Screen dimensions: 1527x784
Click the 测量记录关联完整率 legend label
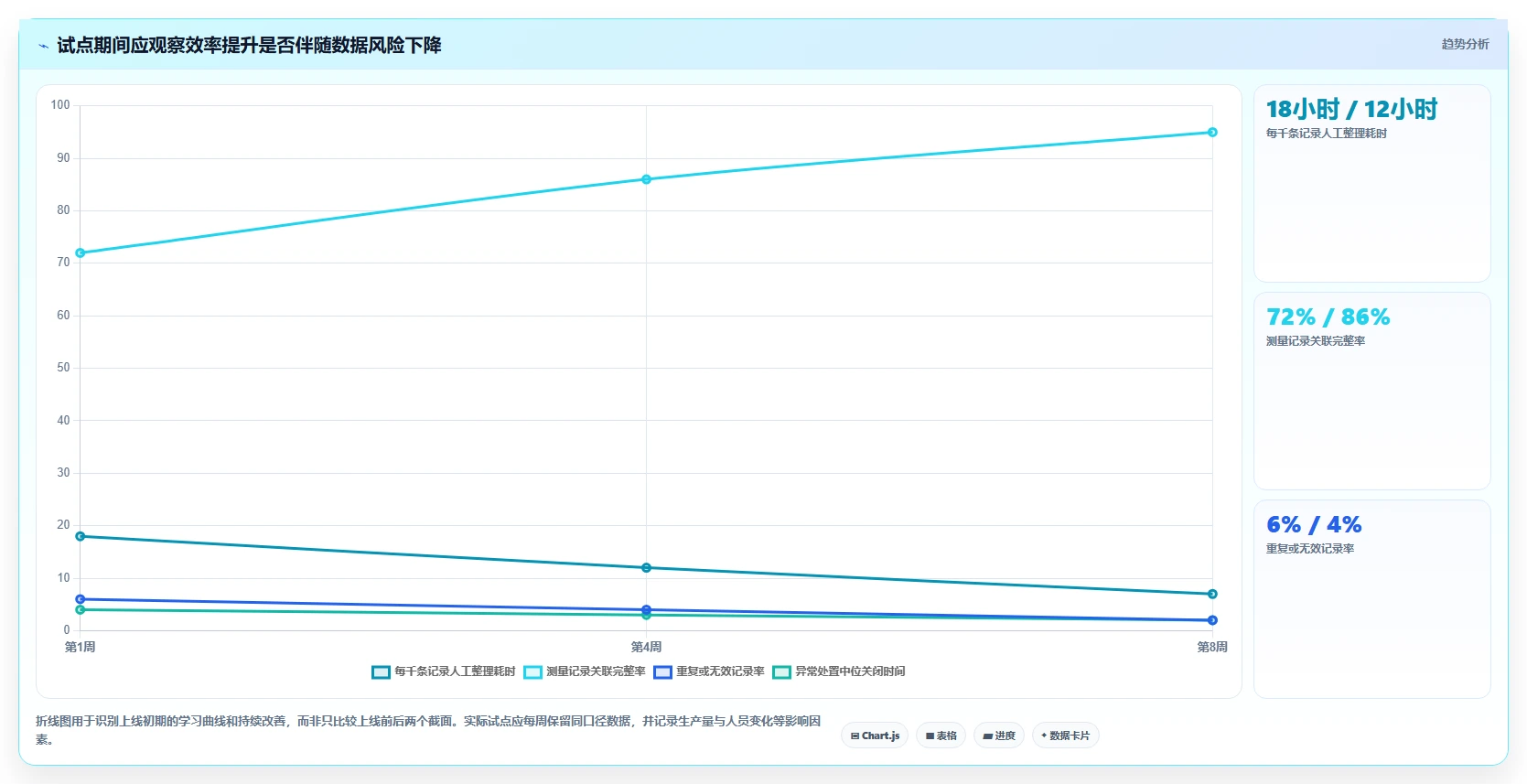pyautogui.click(x=596, y=671)
